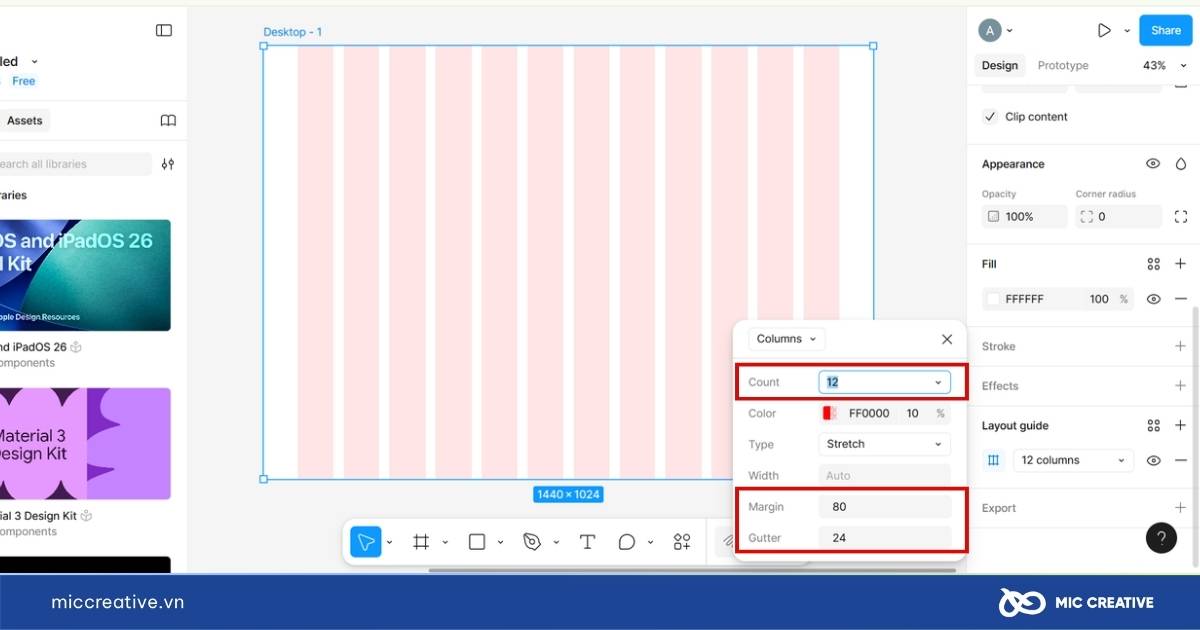1200x630 pixels.
Task: Toggle Fill visibility eye icon
Action: point(1153,299)
